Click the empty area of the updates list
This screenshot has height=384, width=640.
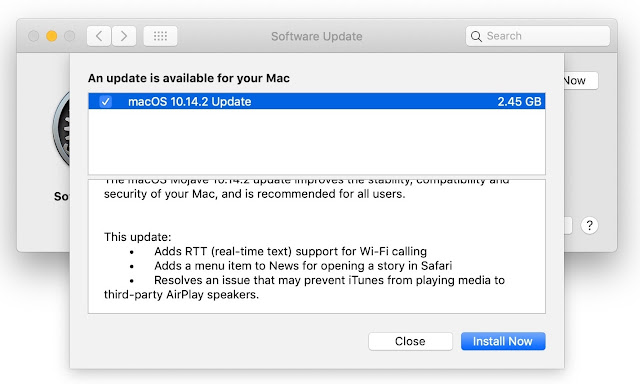click(x=317, y=142)
